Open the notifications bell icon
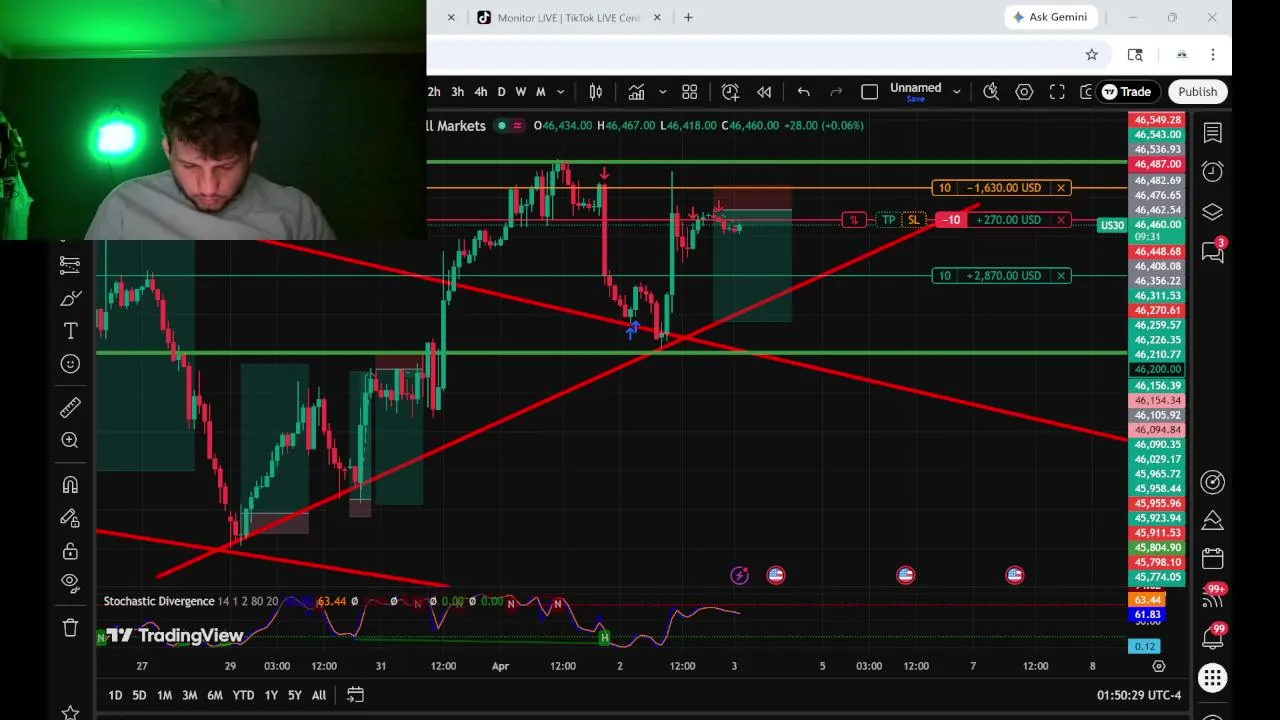 click(1213, 636)
